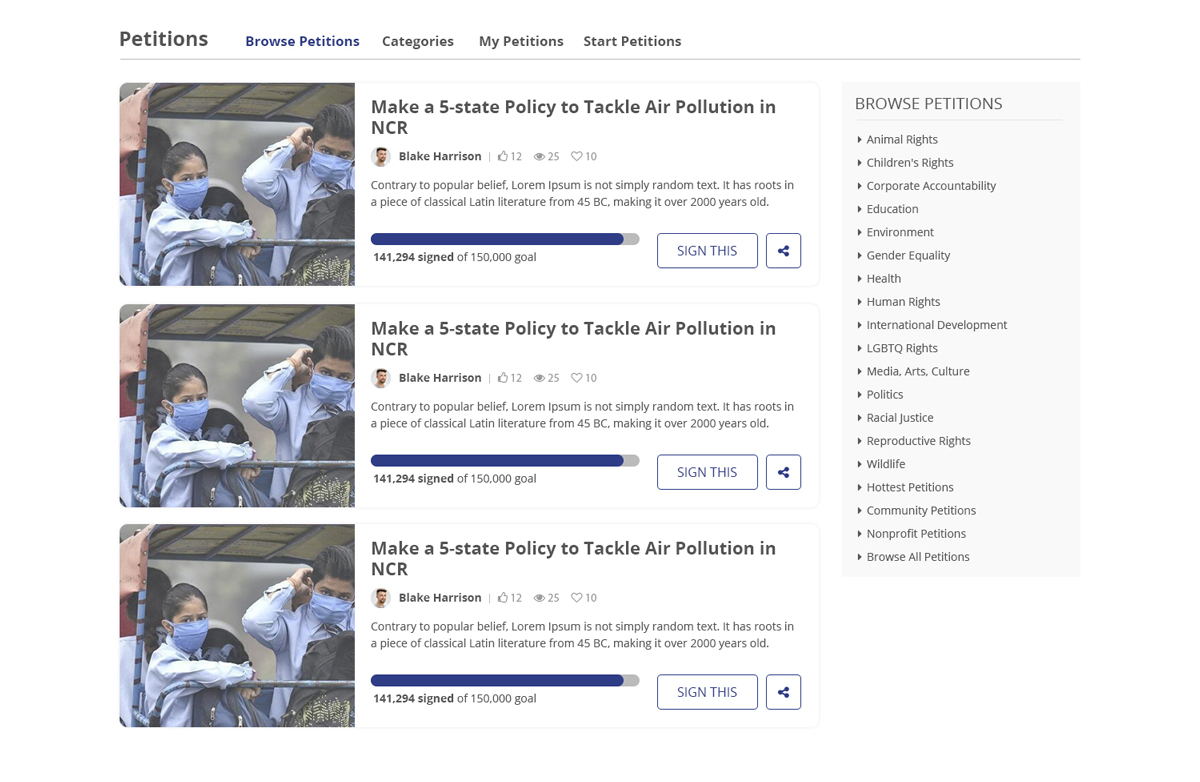Click eye views icon on second petition
1200x782 pixels.
[539, 378]
